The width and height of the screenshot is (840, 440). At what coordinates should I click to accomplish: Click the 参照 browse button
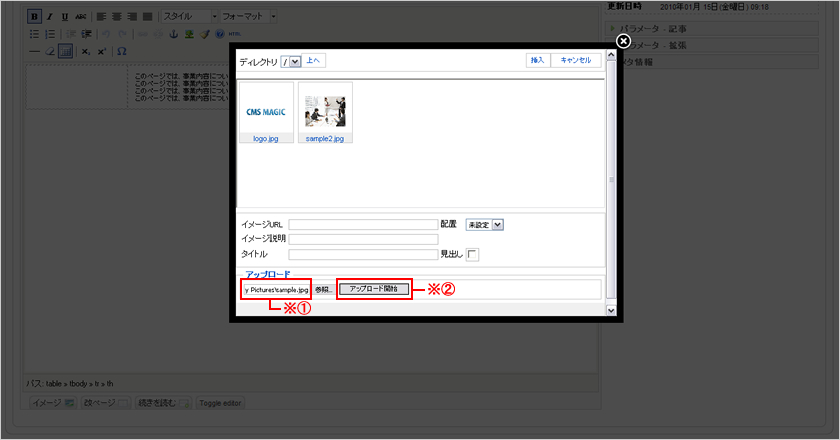[x=323, y=290]
